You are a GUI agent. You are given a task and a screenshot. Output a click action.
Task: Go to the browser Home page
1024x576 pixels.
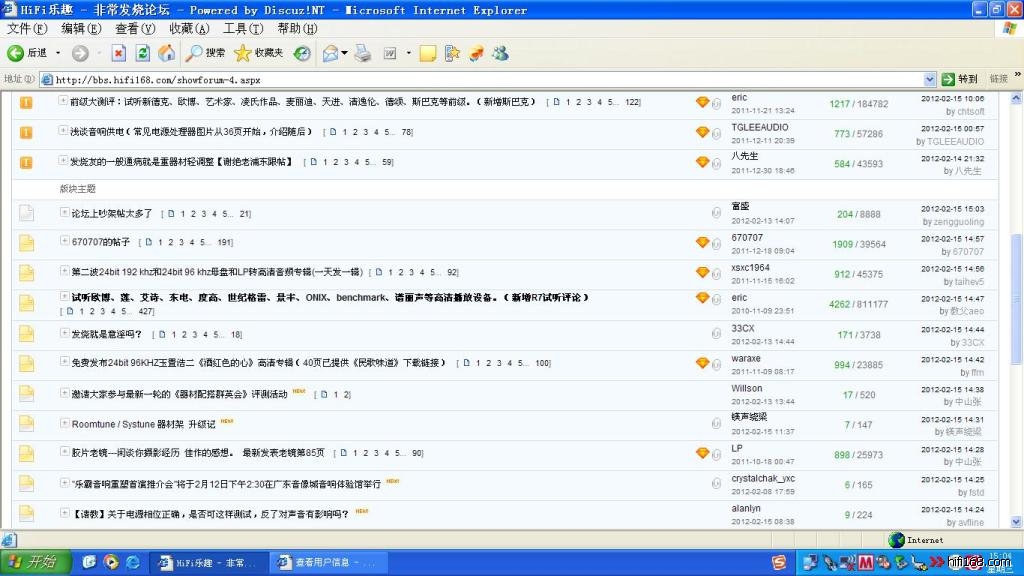pos(167,53)
